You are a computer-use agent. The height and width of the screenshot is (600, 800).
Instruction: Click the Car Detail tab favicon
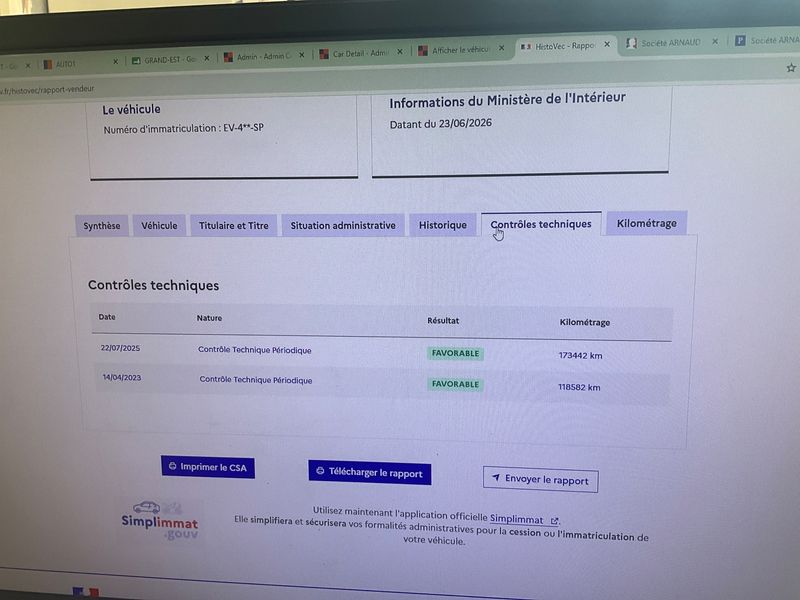pyautogui.click(x=323, y=54)
